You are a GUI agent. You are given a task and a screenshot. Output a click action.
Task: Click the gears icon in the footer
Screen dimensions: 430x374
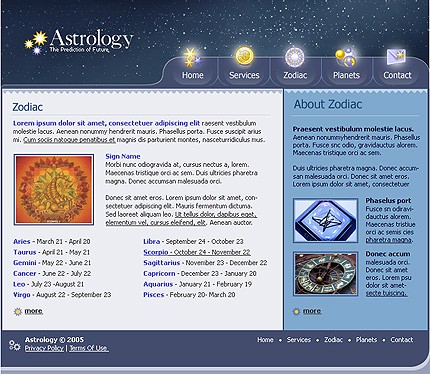click(14, 345)
